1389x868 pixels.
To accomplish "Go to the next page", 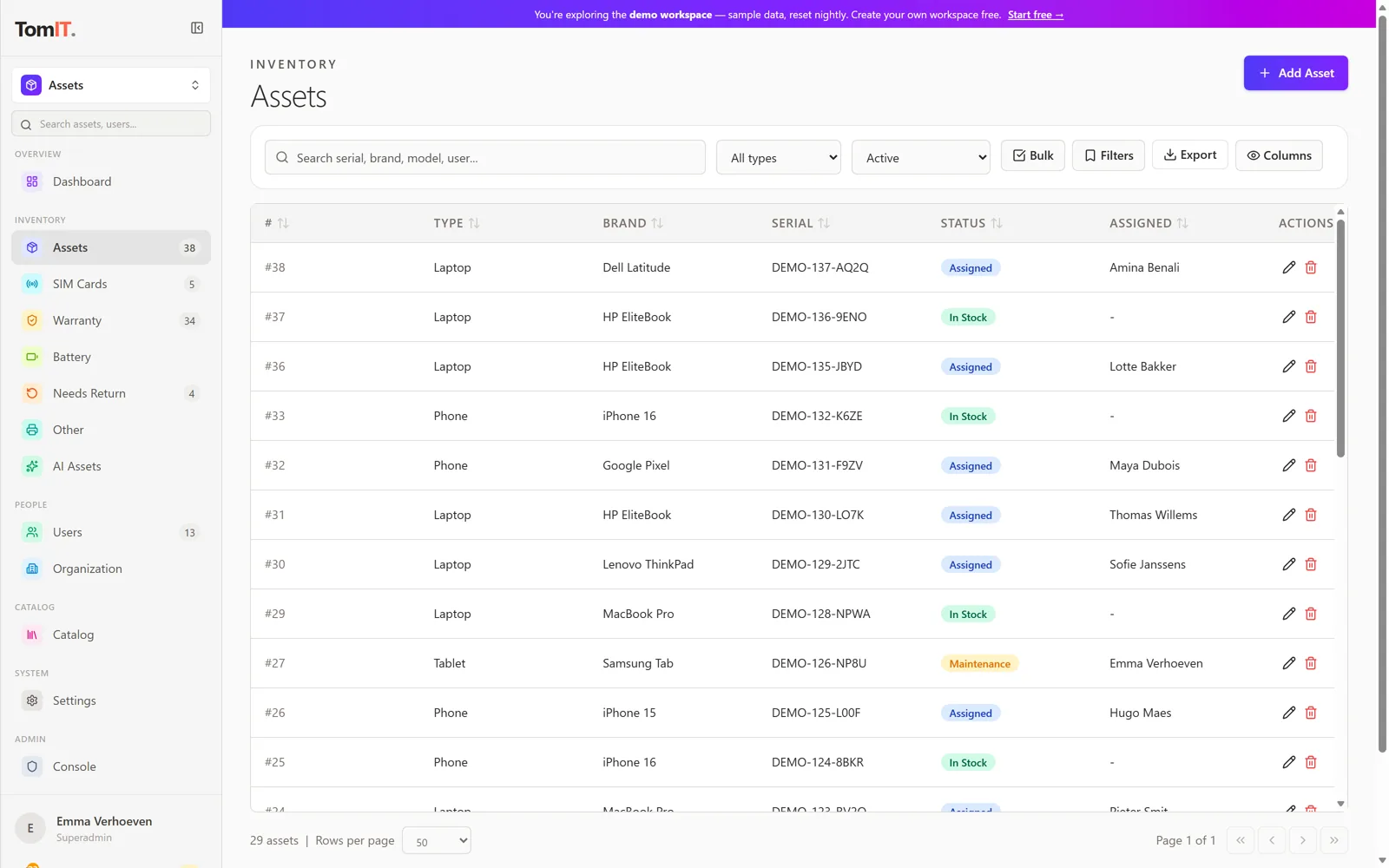I will (1303, 840).
